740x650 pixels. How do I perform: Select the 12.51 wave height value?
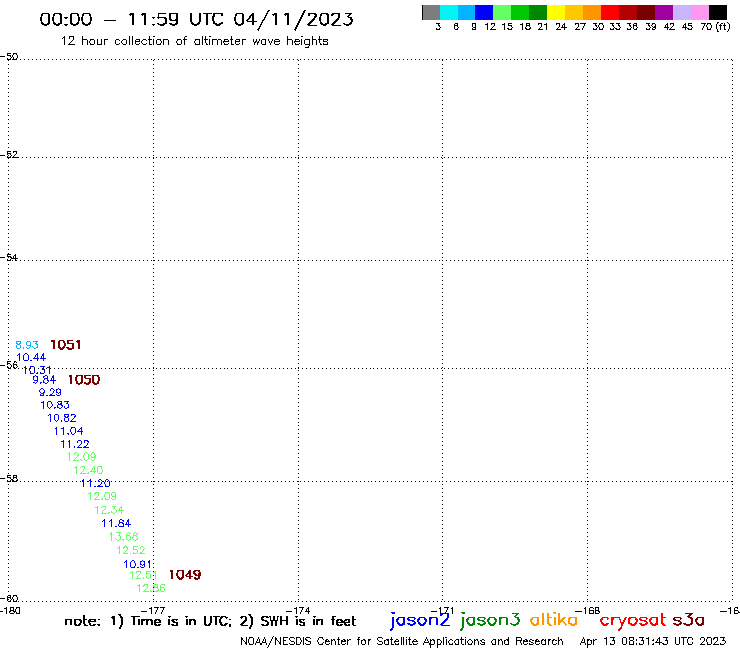point(143,575)
